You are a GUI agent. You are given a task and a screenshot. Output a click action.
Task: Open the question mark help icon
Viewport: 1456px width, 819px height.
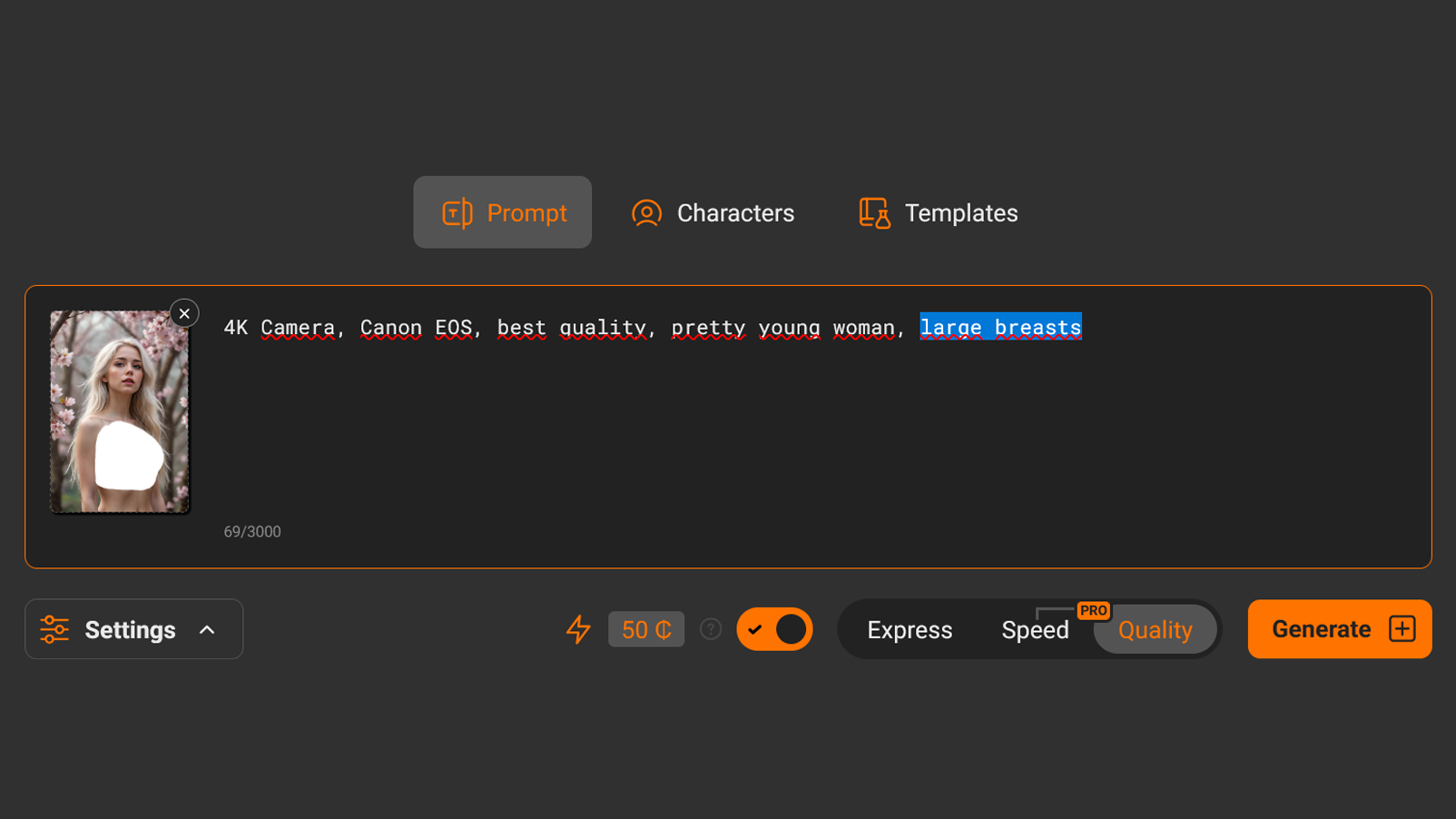point(711,629)
